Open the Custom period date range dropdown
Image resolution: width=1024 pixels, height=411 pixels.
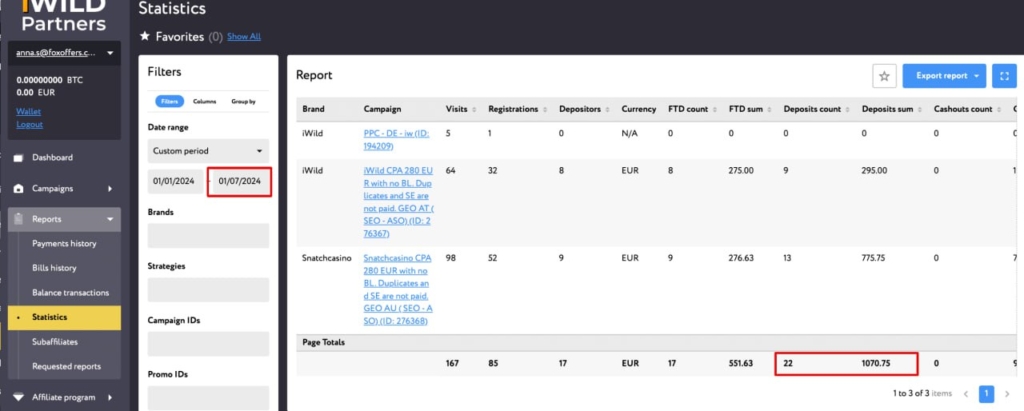[208, 151]
